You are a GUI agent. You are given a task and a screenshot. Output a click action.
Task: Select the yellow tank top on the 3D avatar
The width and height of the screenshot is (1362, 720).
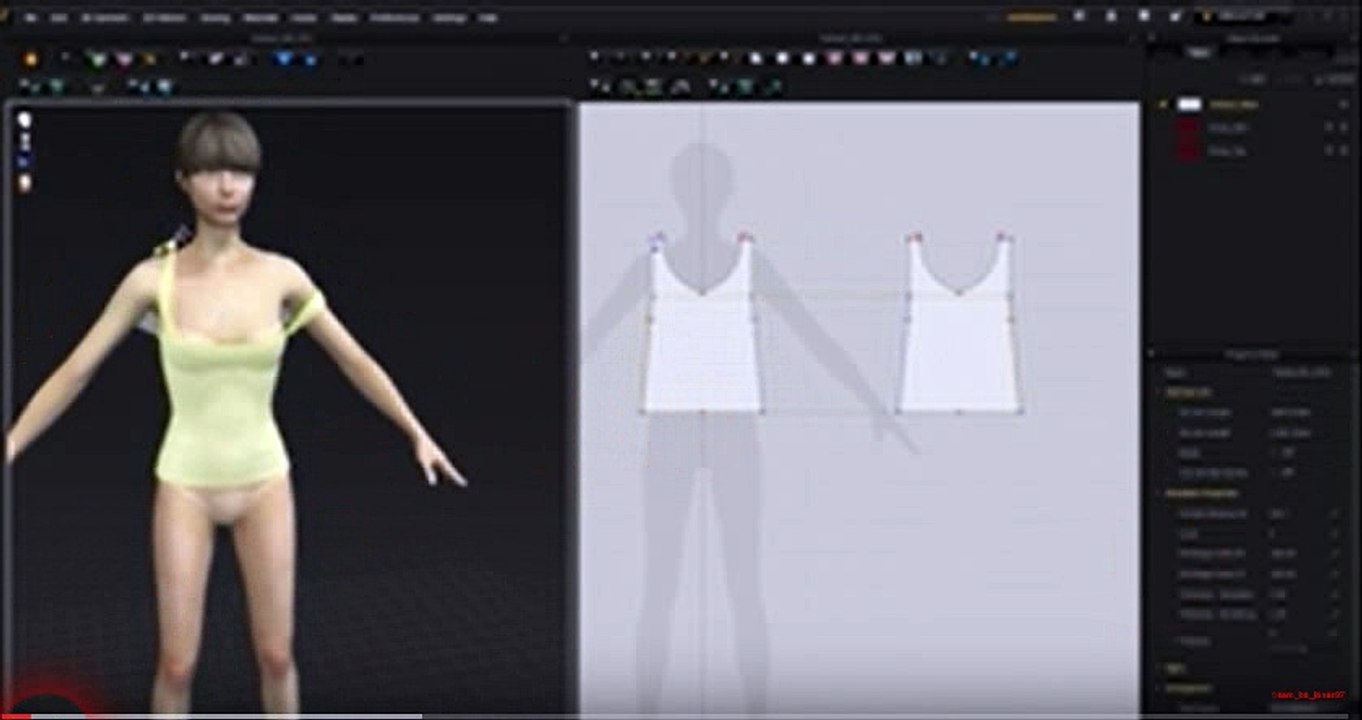point(221,400)
